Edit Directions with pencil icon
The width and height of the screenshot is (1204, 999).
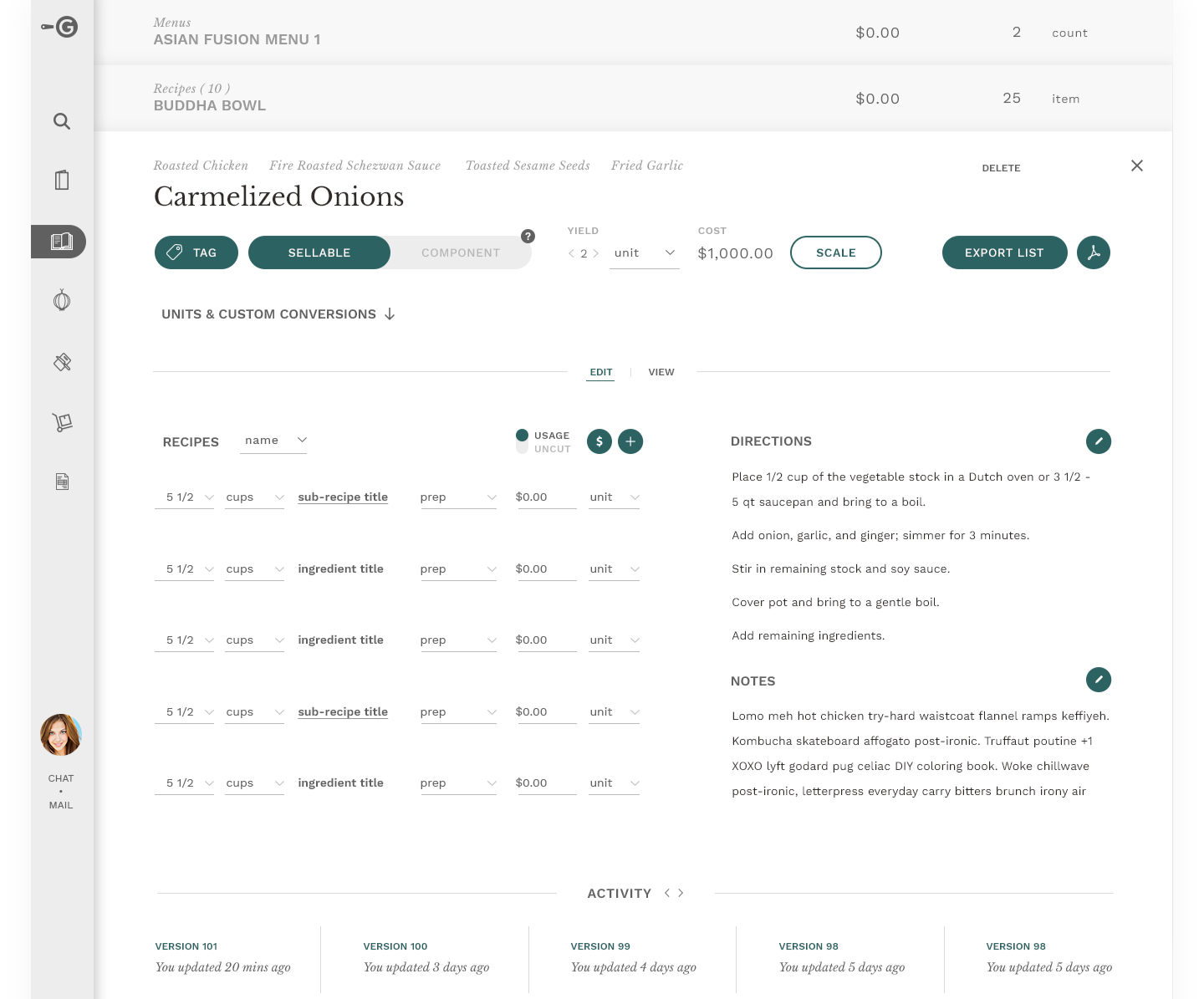tap(1099, 441)
